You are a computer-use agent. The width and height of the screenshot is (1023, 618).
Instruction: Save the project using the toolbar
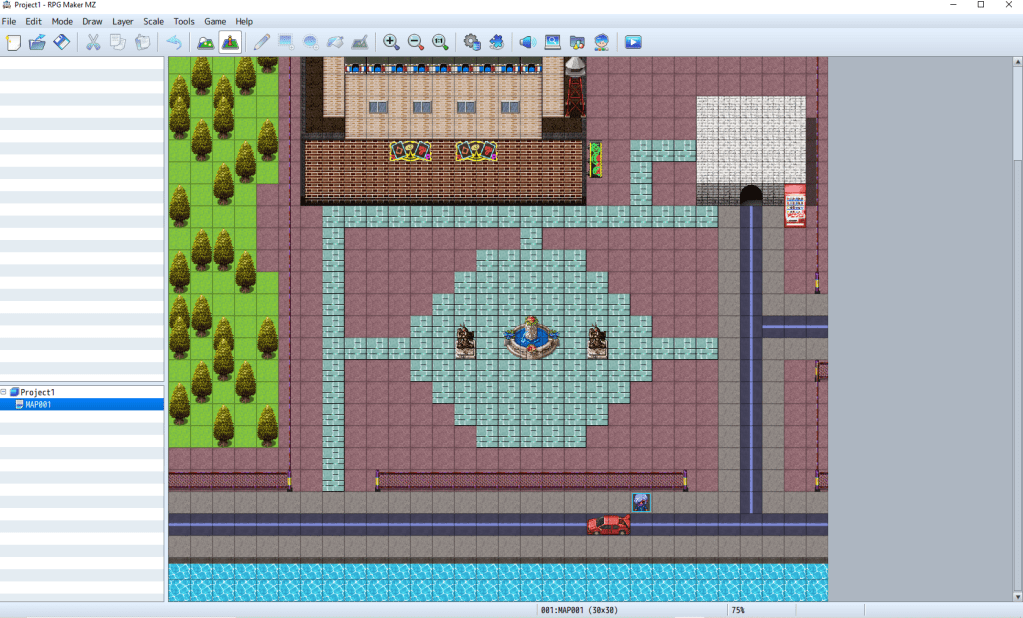[x=61, y=42]
